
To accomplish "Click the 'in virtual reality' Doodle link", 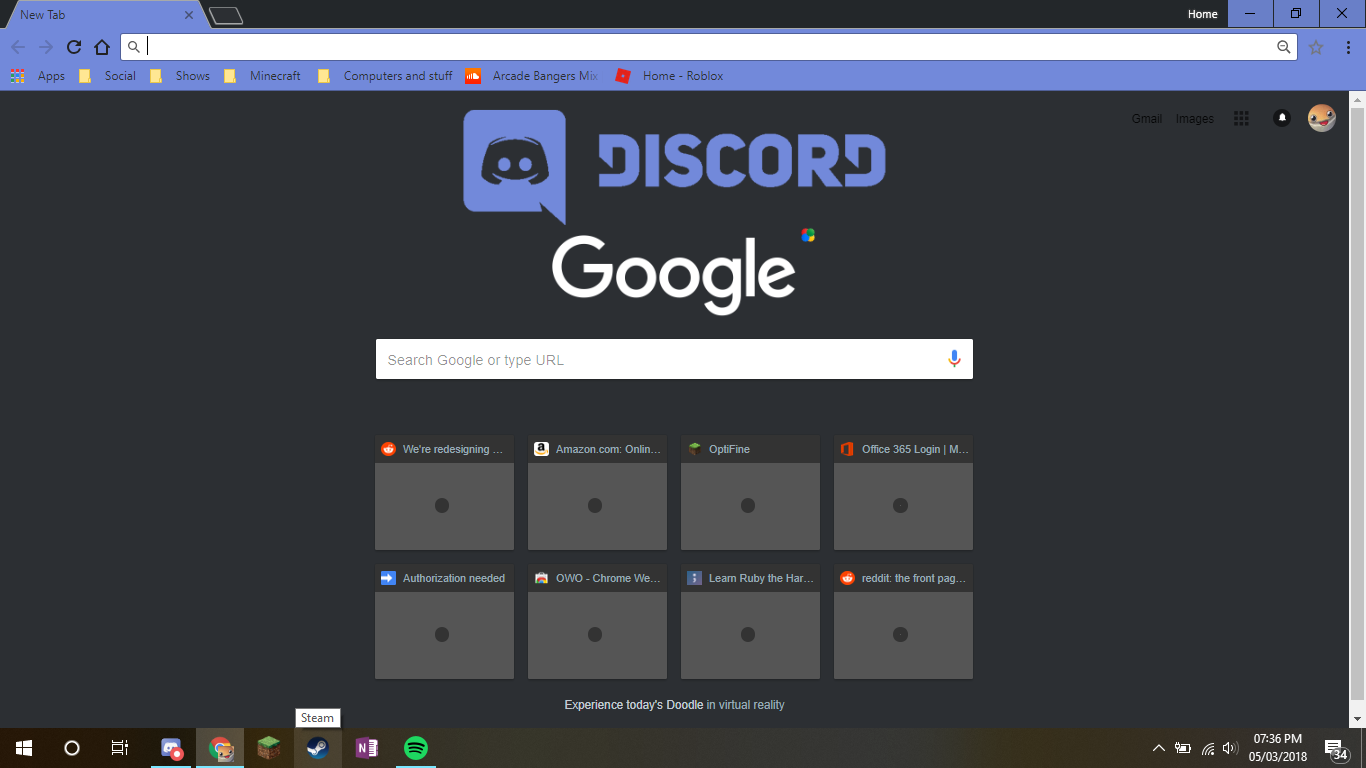I will point(745,704).
